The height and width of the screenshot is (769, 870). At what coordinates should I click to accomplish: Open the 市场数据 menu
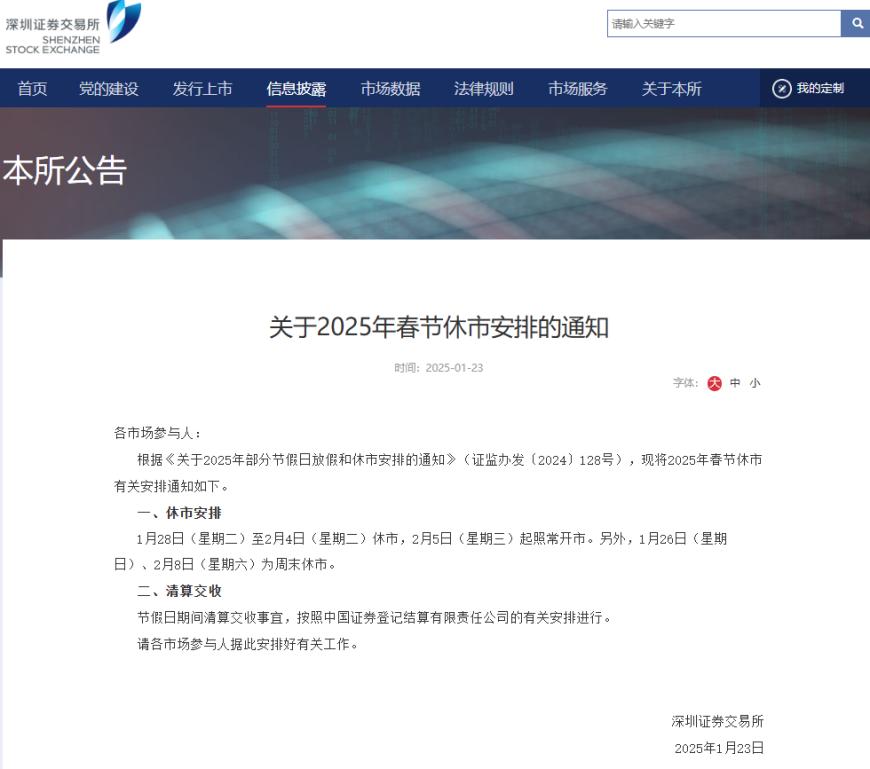point(390,88)
